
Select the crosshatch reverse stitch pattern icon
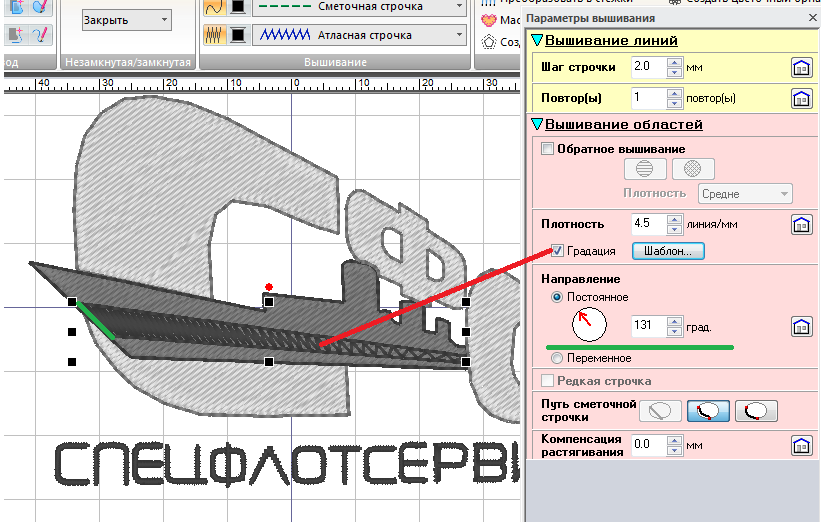[693, 169]
